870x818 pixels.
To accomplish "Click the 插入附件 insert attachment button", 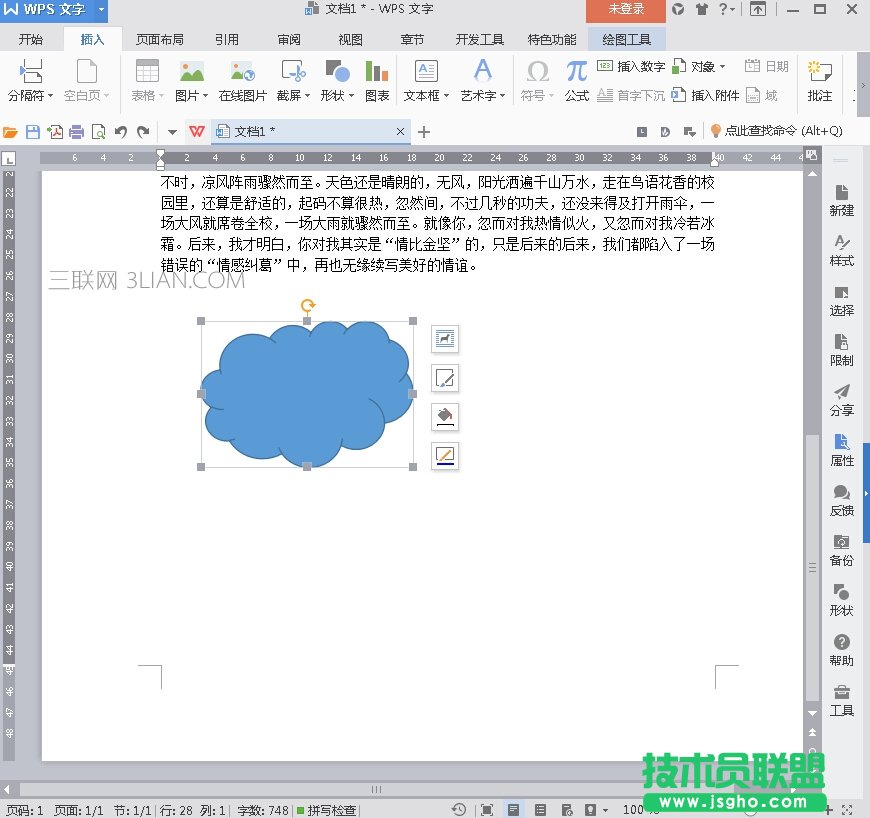I will pyautogui.click(x=706, y=95).
